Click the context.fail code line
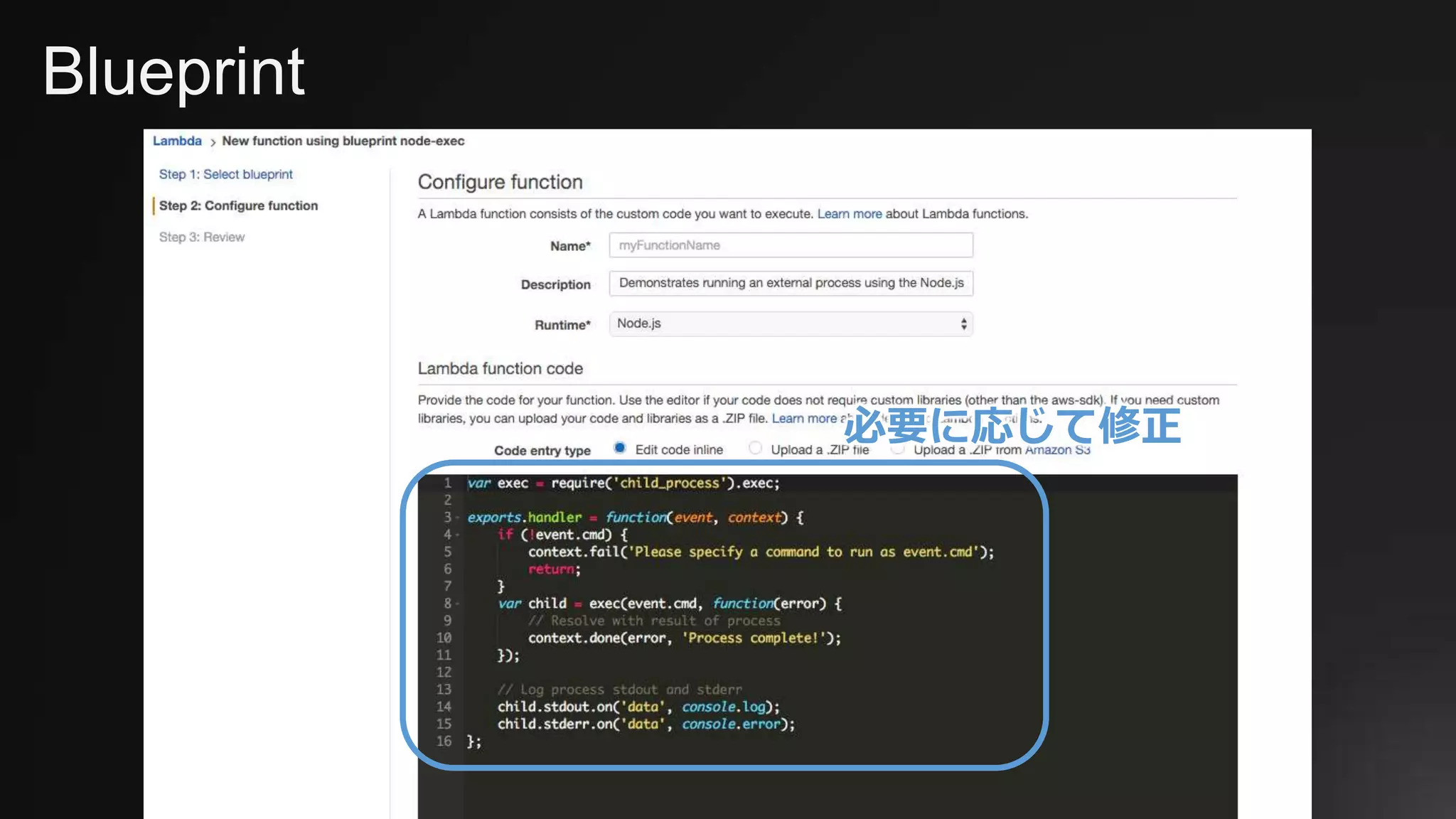 coord(761,552)
